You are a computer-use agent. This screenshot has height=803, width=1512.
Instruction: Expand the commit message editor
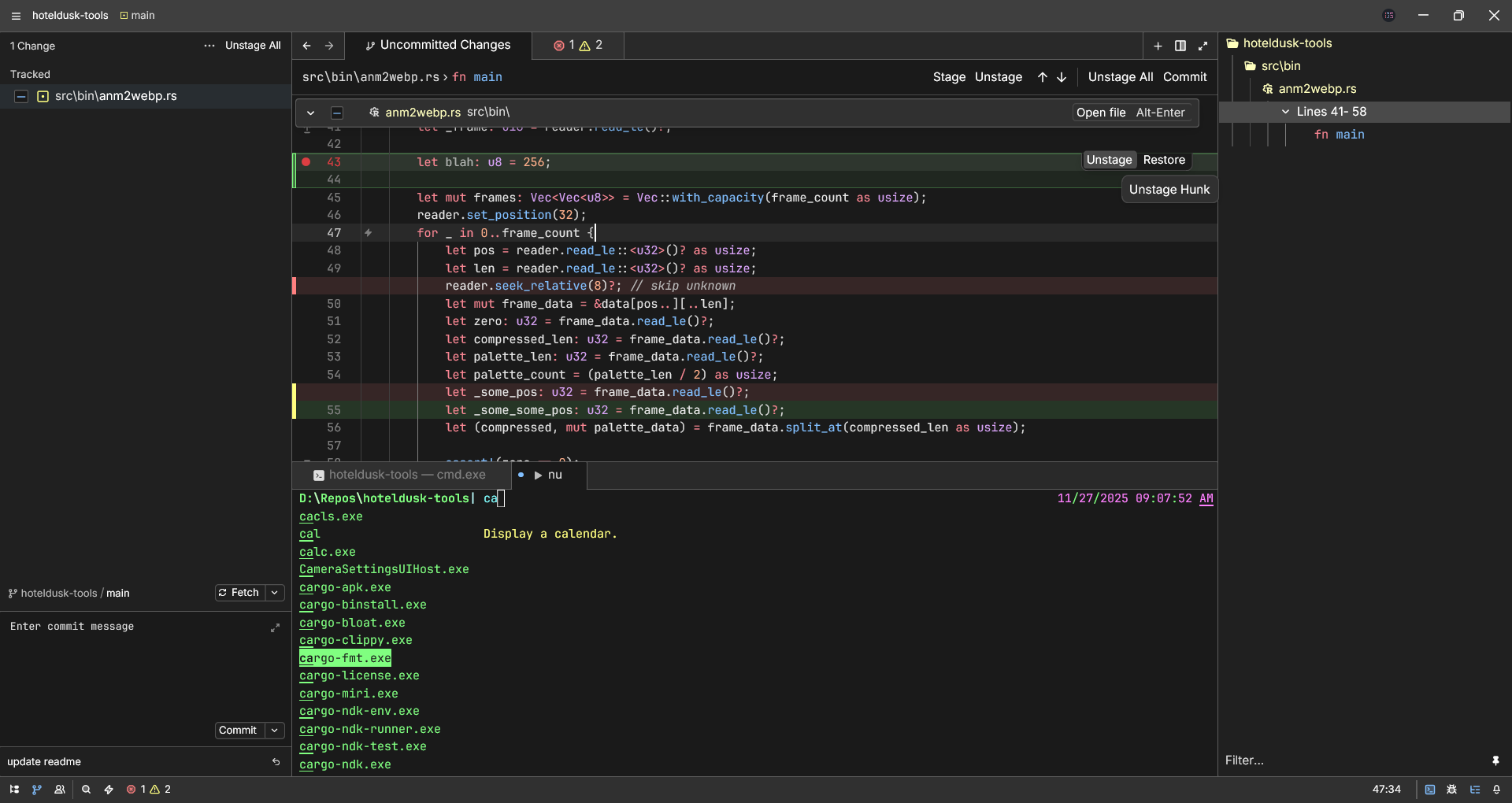[x=275, y=627]
